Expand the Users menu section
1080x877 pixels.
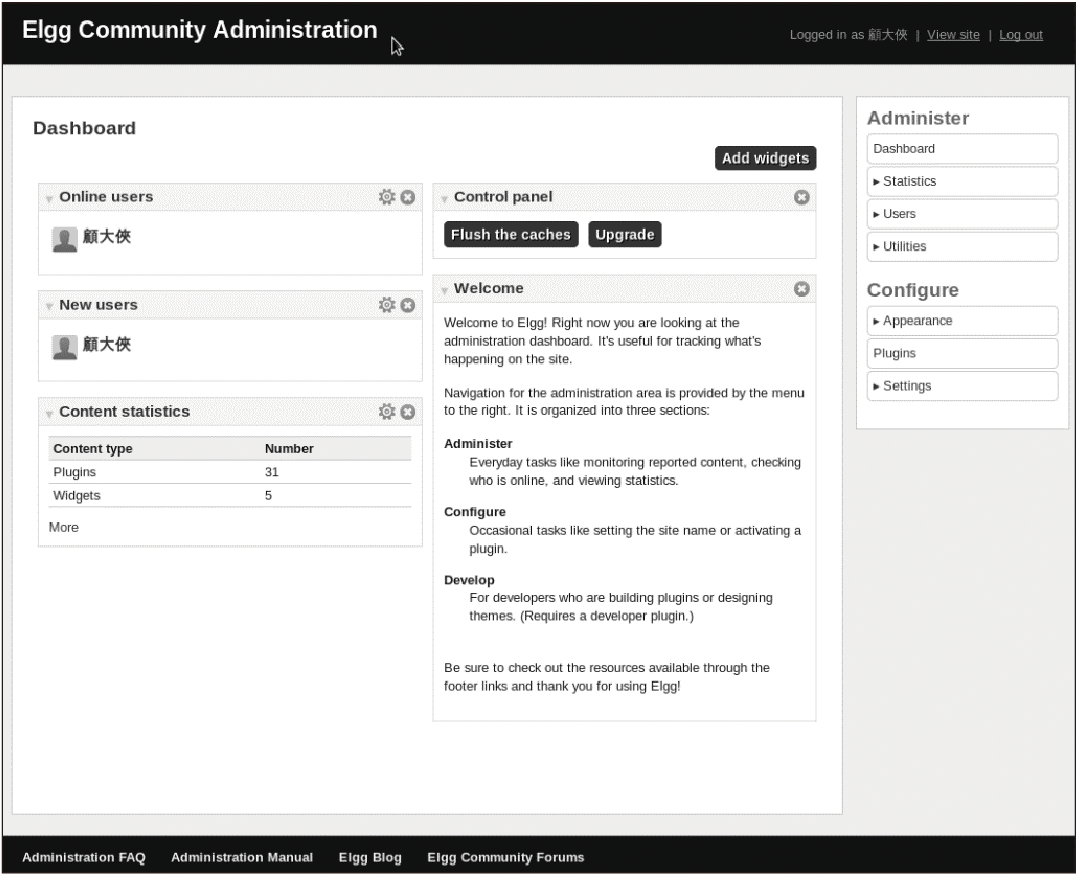pyautogui.click(x=962, y=214)
